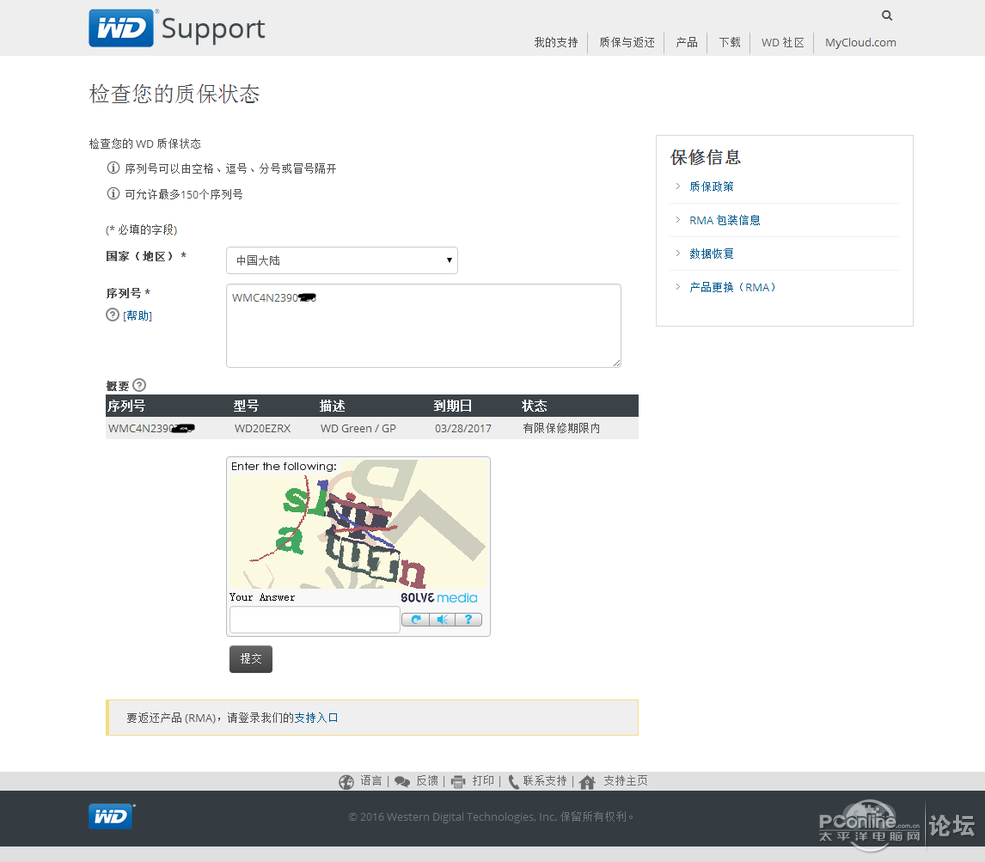Click the 提交 submit button

[x=251, y=658]
